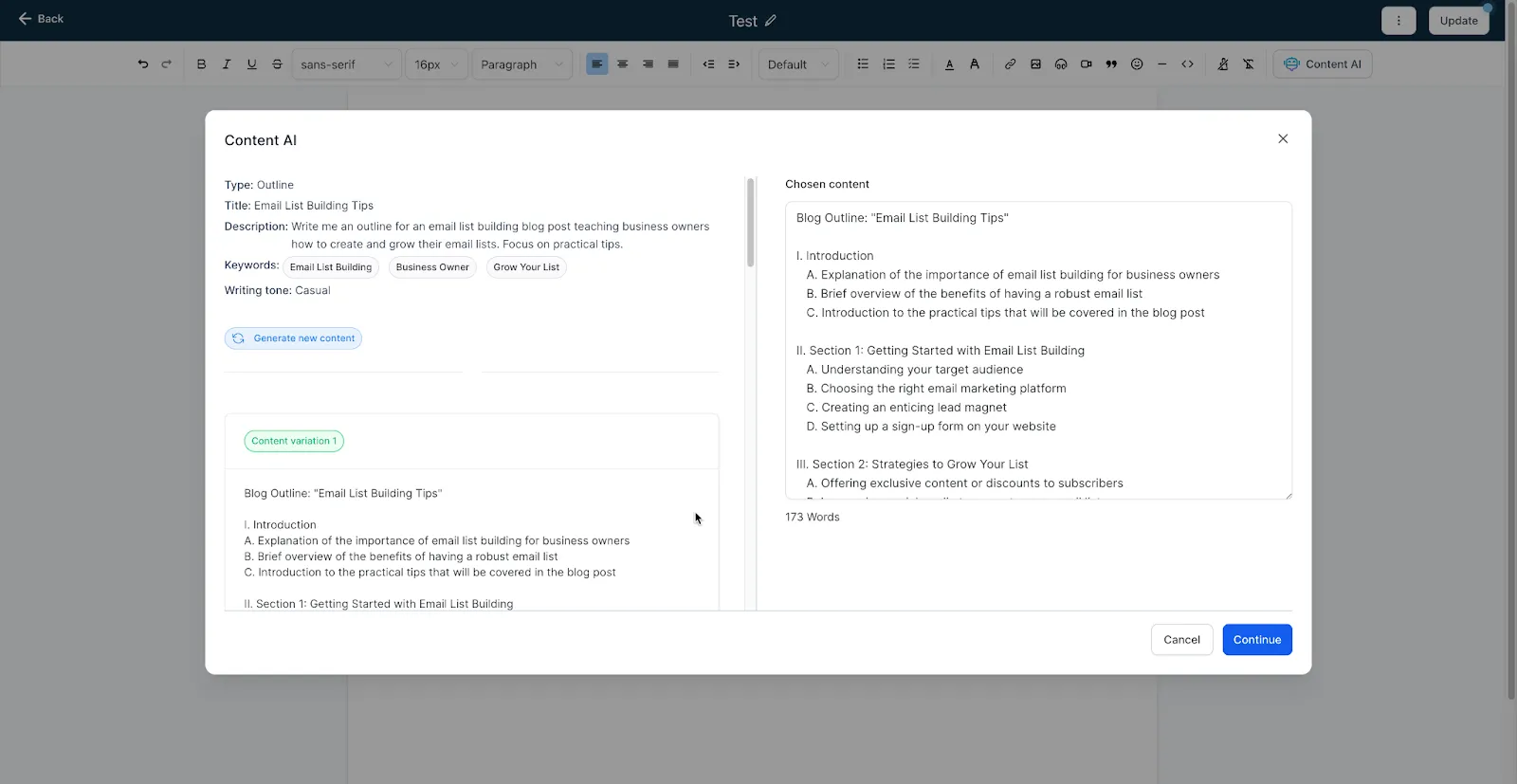Open the sans-serif font dropdown

coord(346,64)
